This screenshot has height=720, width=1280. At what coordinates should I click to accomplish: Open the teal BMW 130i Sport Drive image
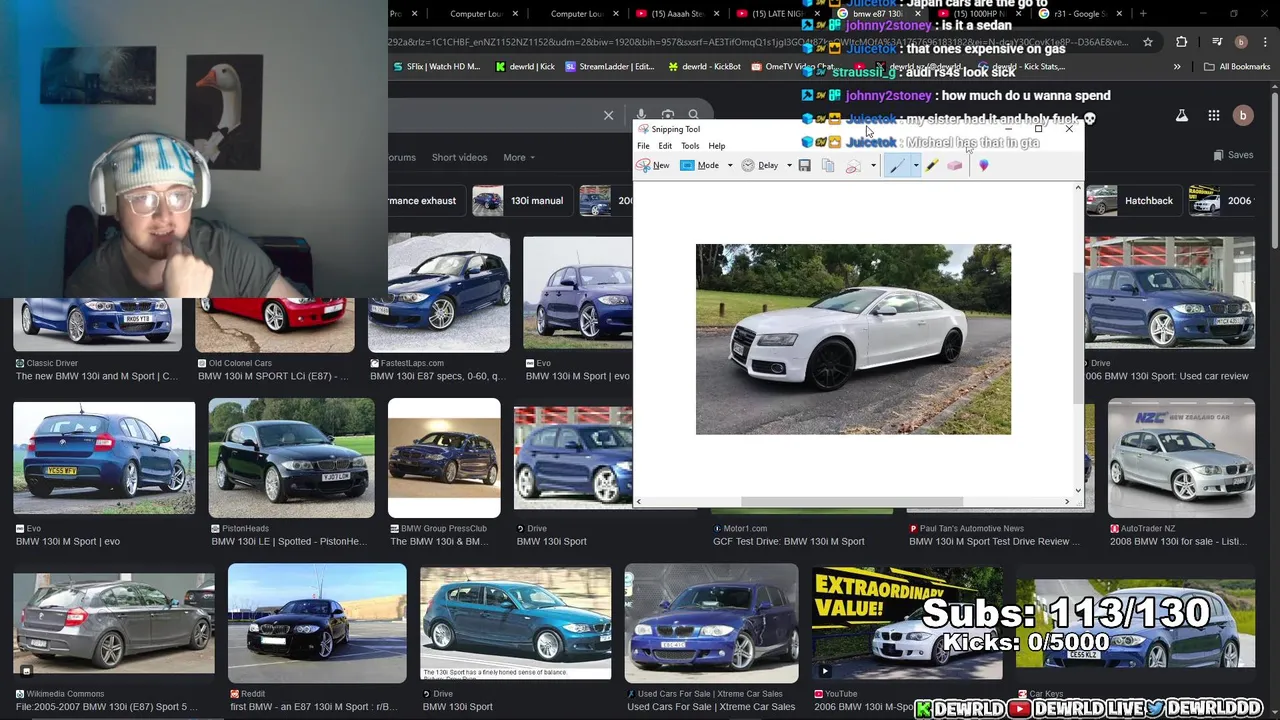[515, 623]
